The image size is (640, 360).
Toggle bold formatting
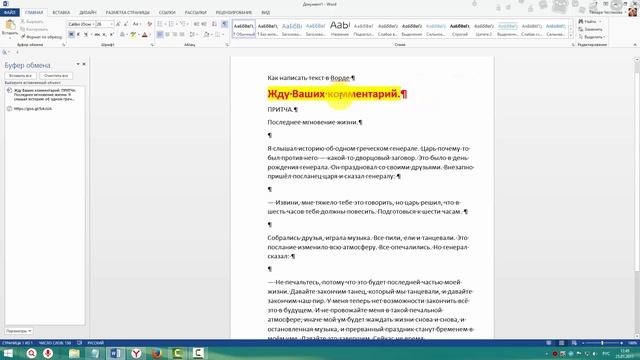coord(71,35)
